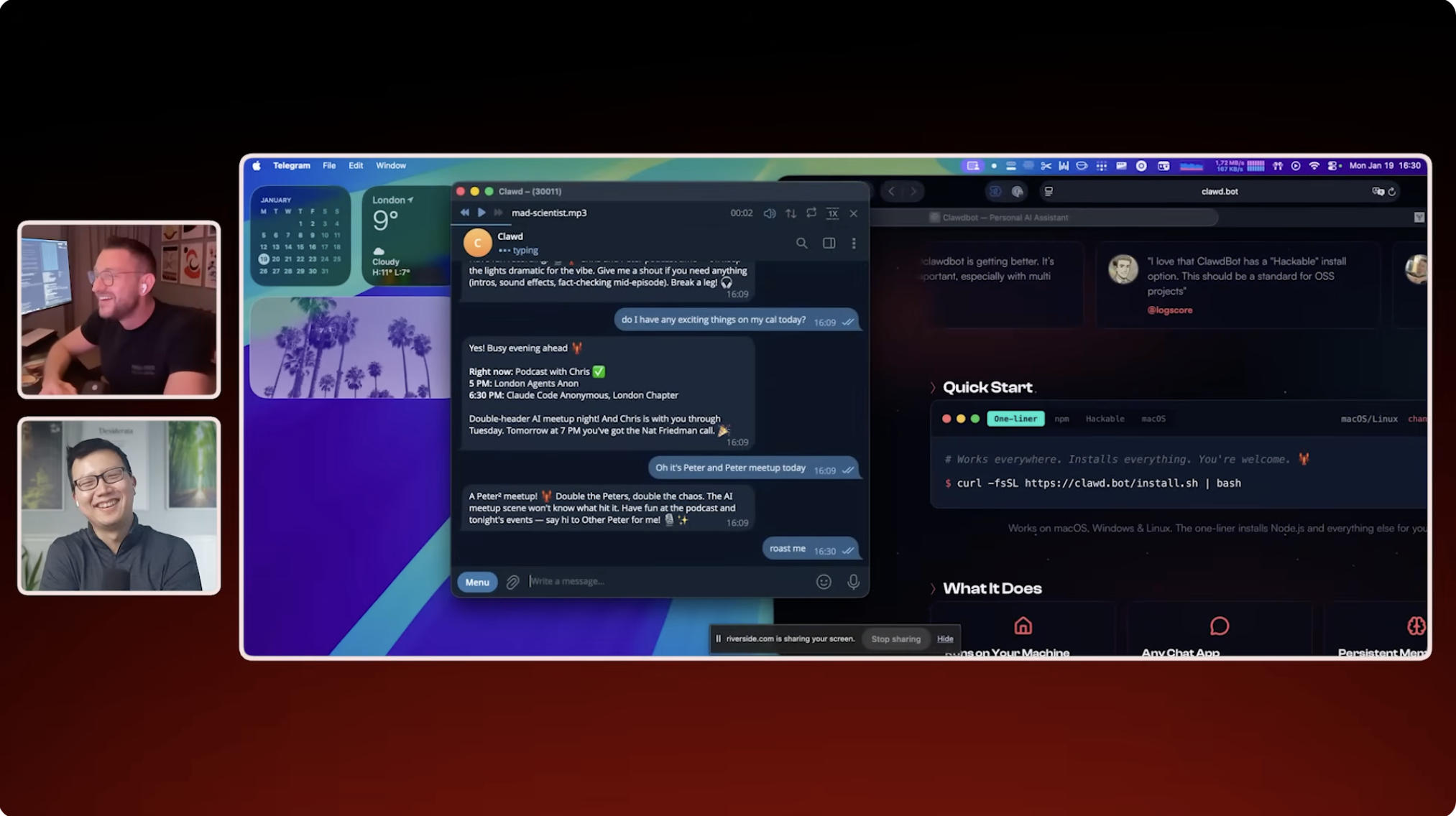Skip to next track in audio player
The width and height of the screenshot is (1456, 816).
498,213
